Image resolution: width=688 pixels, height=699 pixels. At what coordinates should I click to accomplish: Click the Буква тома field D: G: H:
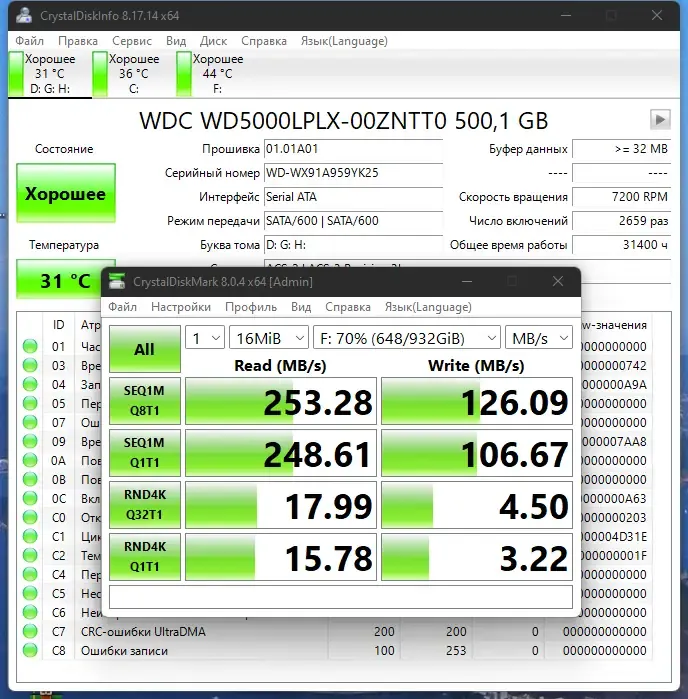coord(353,245)
